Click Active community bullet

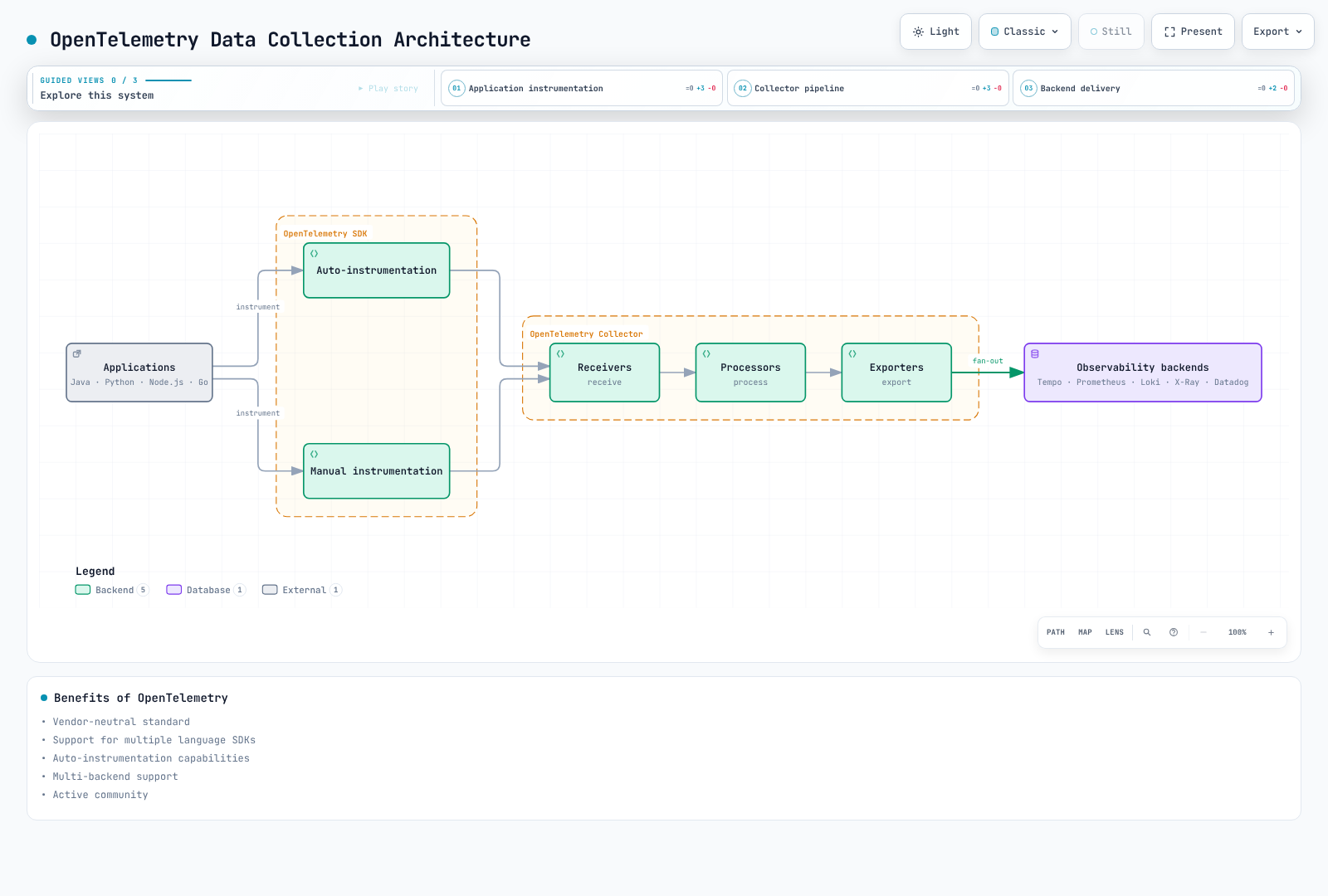pos(100,795)
